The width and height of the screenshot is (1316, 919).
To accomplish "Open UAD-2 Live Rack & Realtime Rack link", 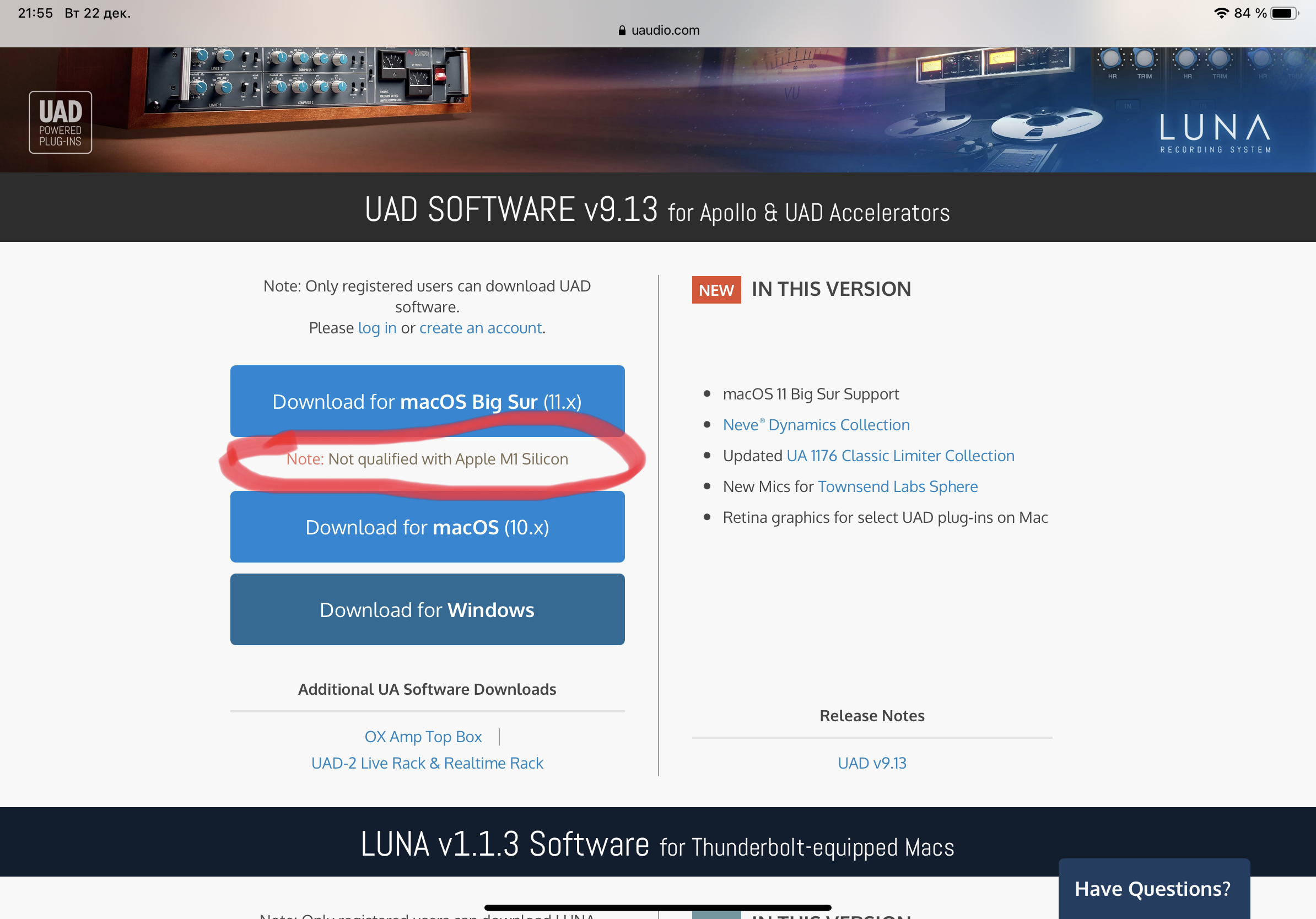I will pyautogui.click(x=427, y=763).
